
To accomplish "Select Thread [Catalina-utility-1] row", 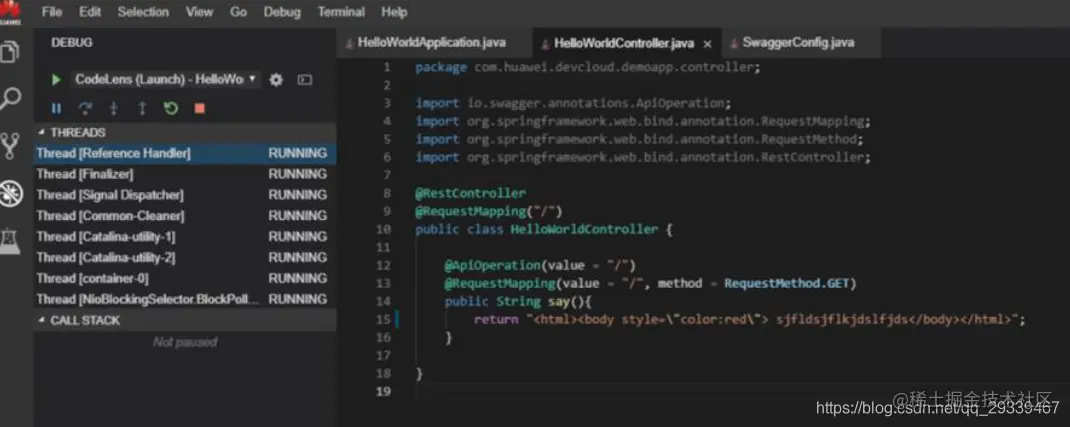I will coord(185,237).
